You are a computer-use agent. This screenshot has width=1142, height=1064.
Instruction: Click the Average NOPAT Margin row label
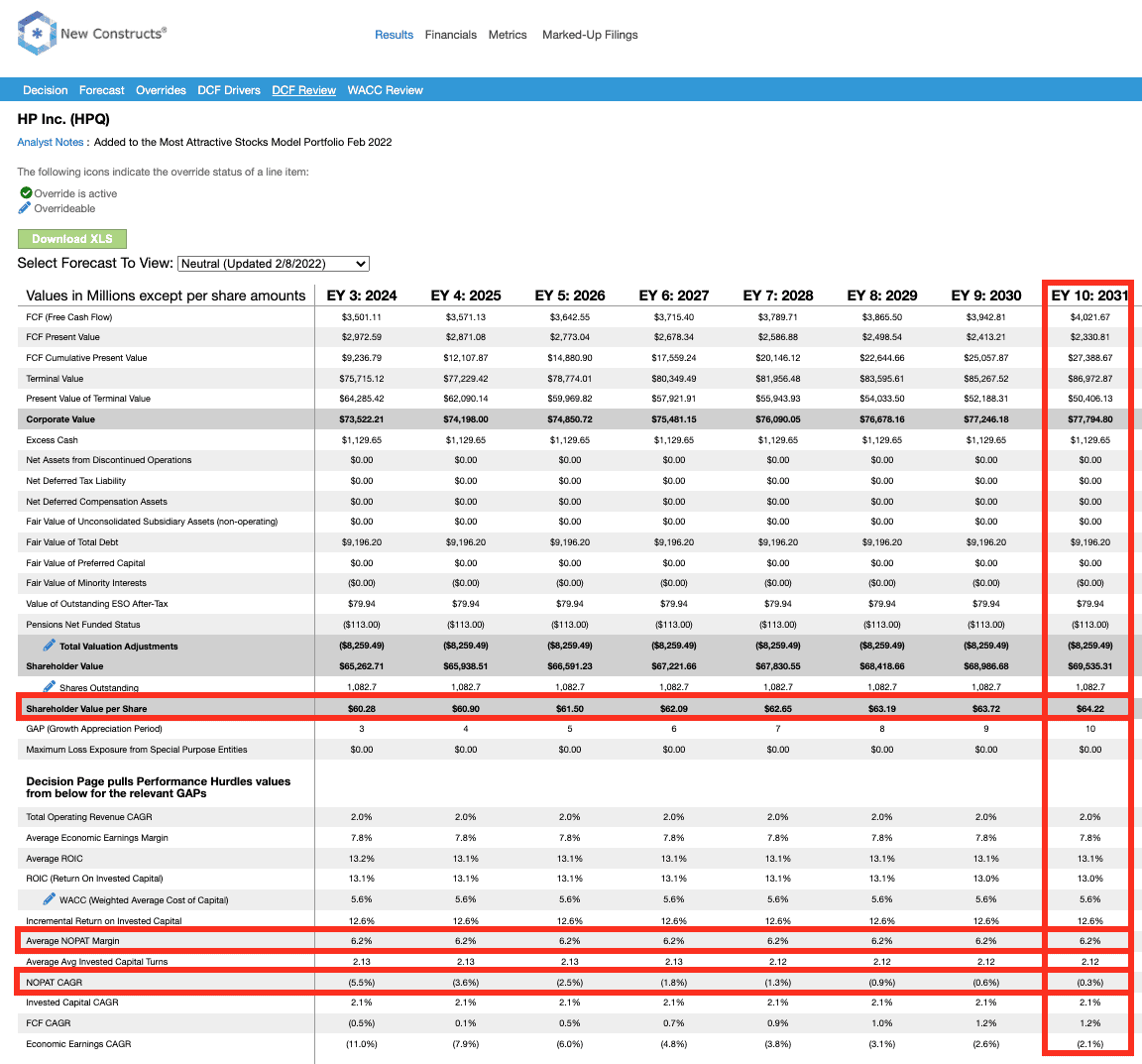pos(72,941)
